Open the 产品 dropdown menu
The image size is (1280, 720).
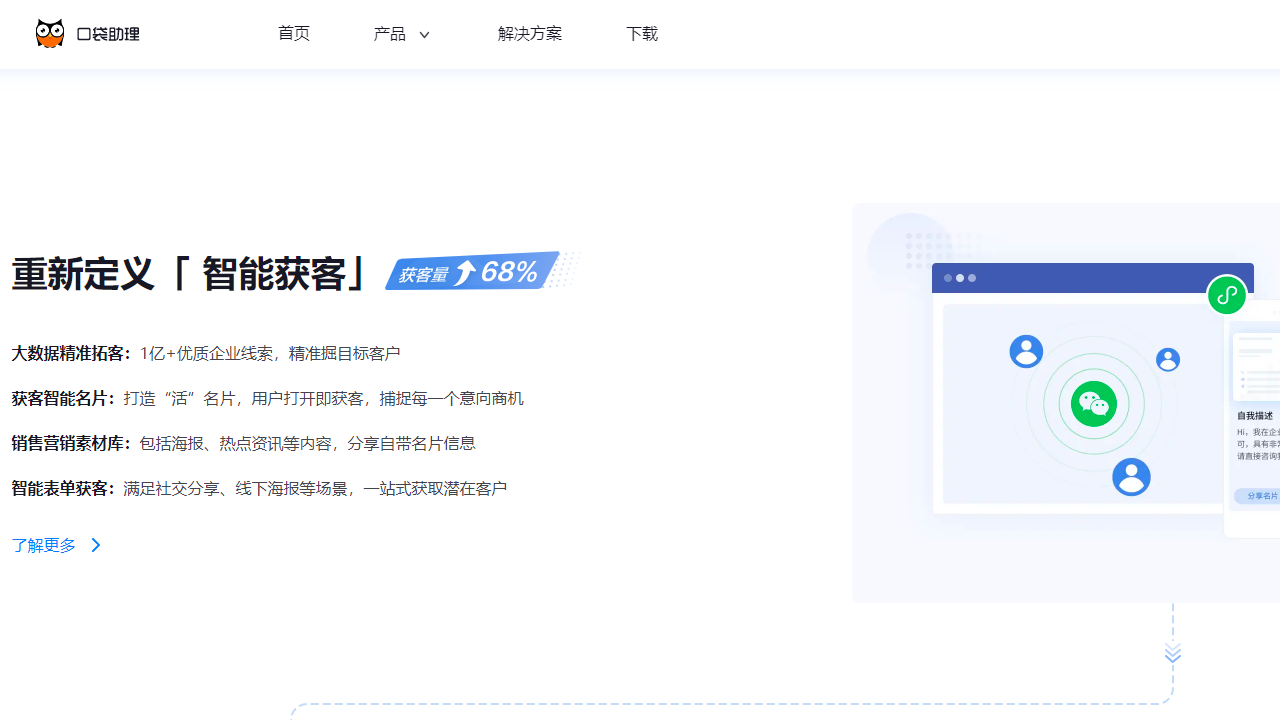click(x=390, y=33)
